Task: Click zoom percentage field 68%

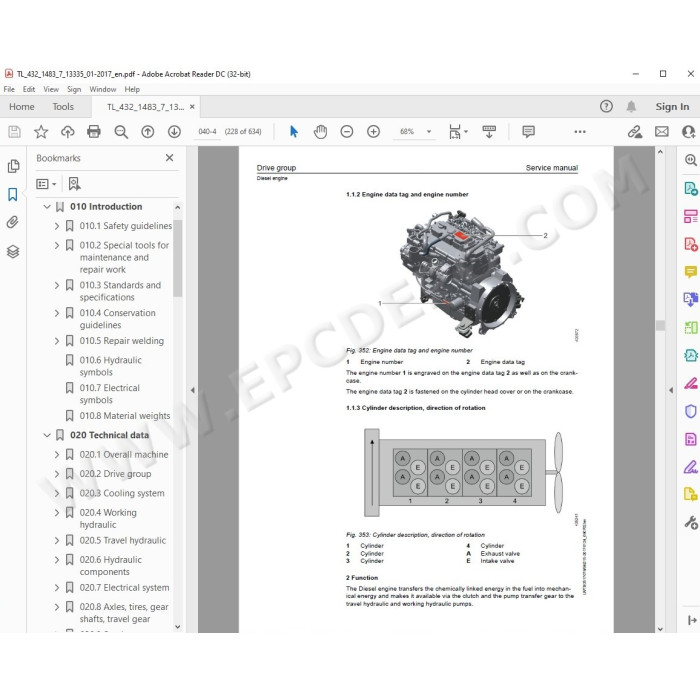Action: click(x=407, y=132)
